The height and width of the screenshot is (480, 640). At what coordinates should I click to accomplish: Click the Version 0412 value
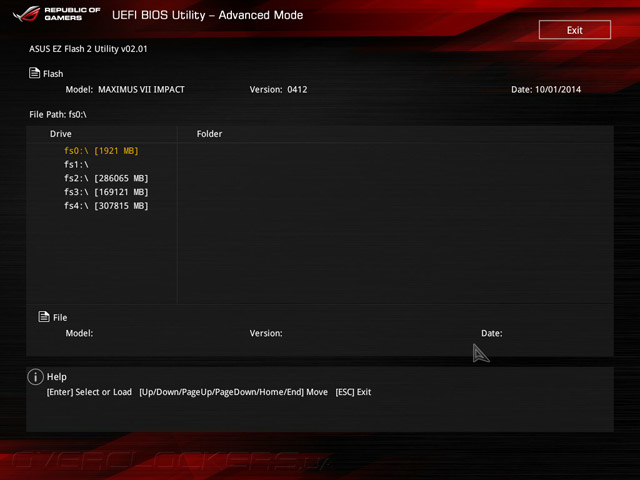tap(297, 89)
